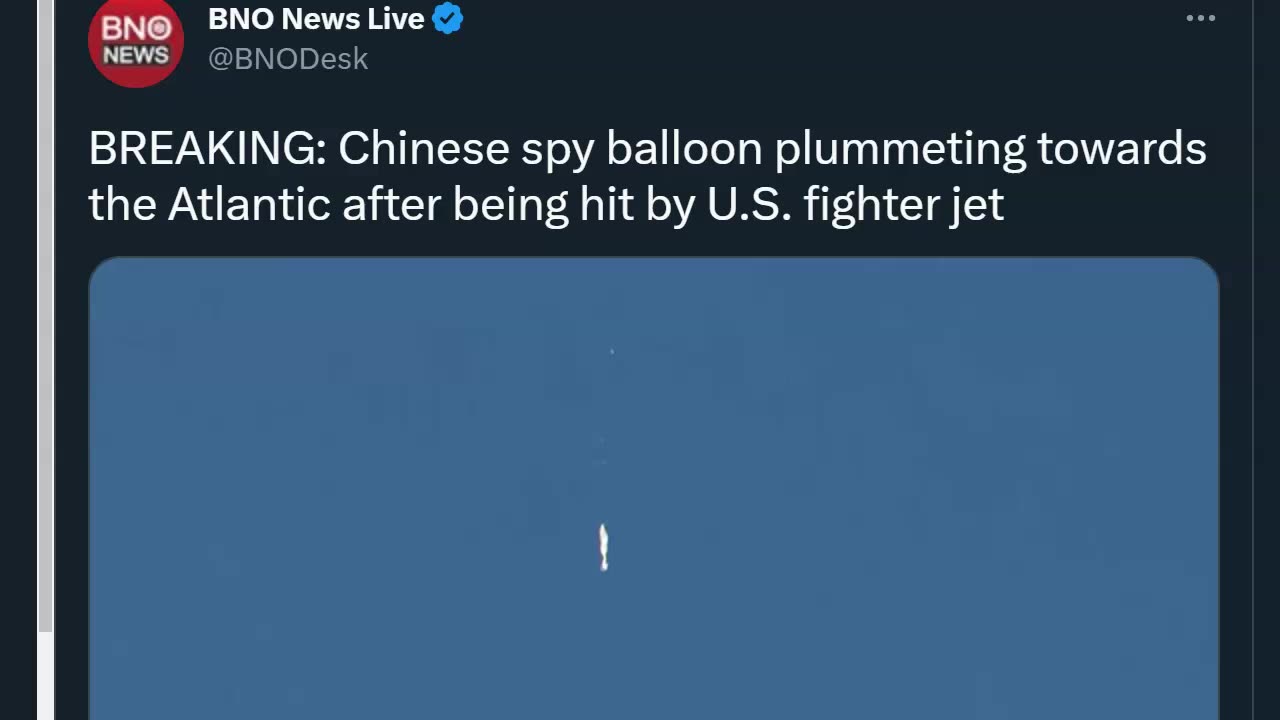This screenshot has width=1280, height=720.
Task: Click the word plummeting in the tweet
Action: click(x=900, y=149)
